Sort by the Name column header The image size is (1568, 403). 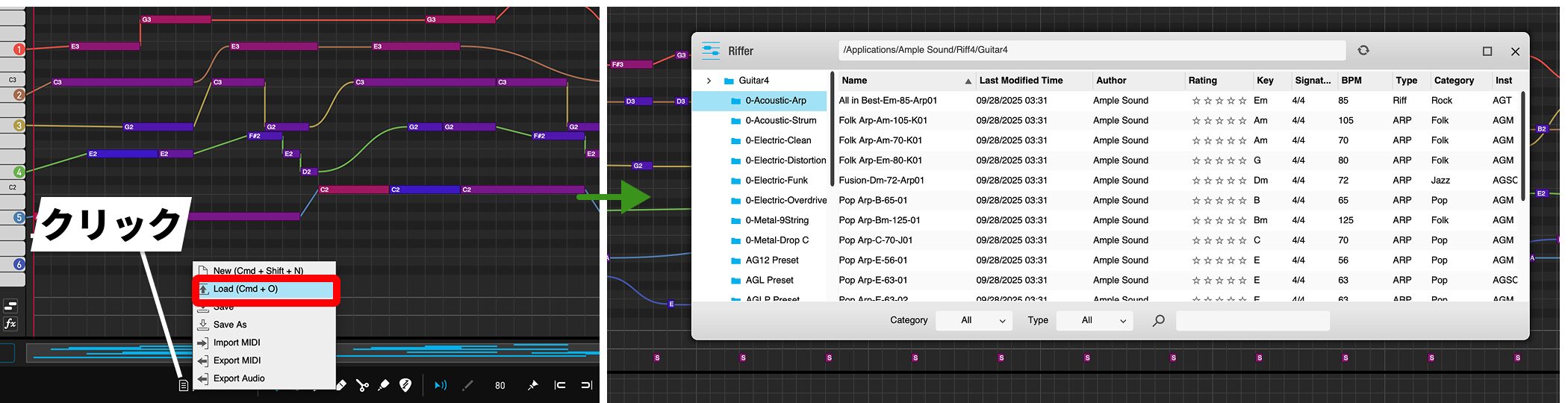click(x=906, y=81)
